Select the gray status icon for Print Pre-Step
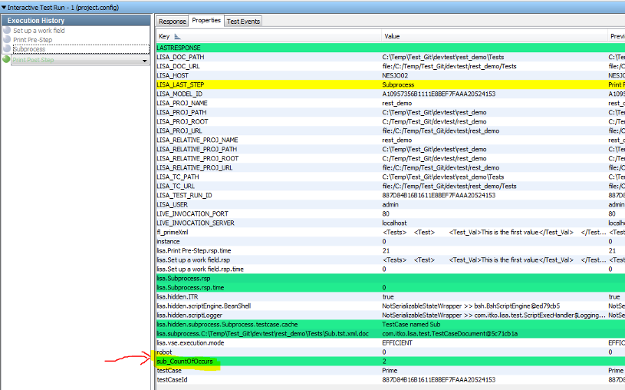 click(6, 39)
